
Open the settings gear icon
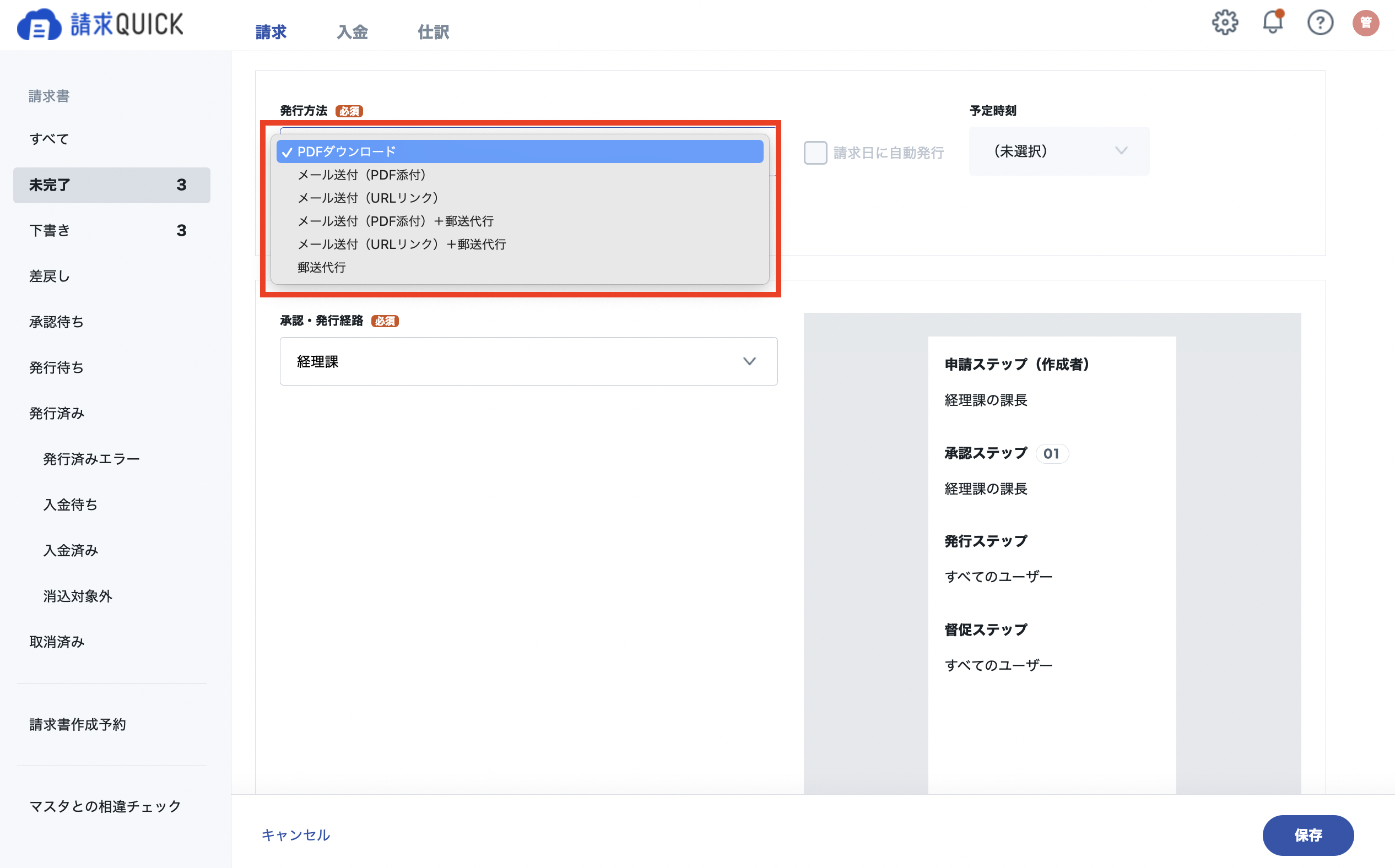point(1224,23)
